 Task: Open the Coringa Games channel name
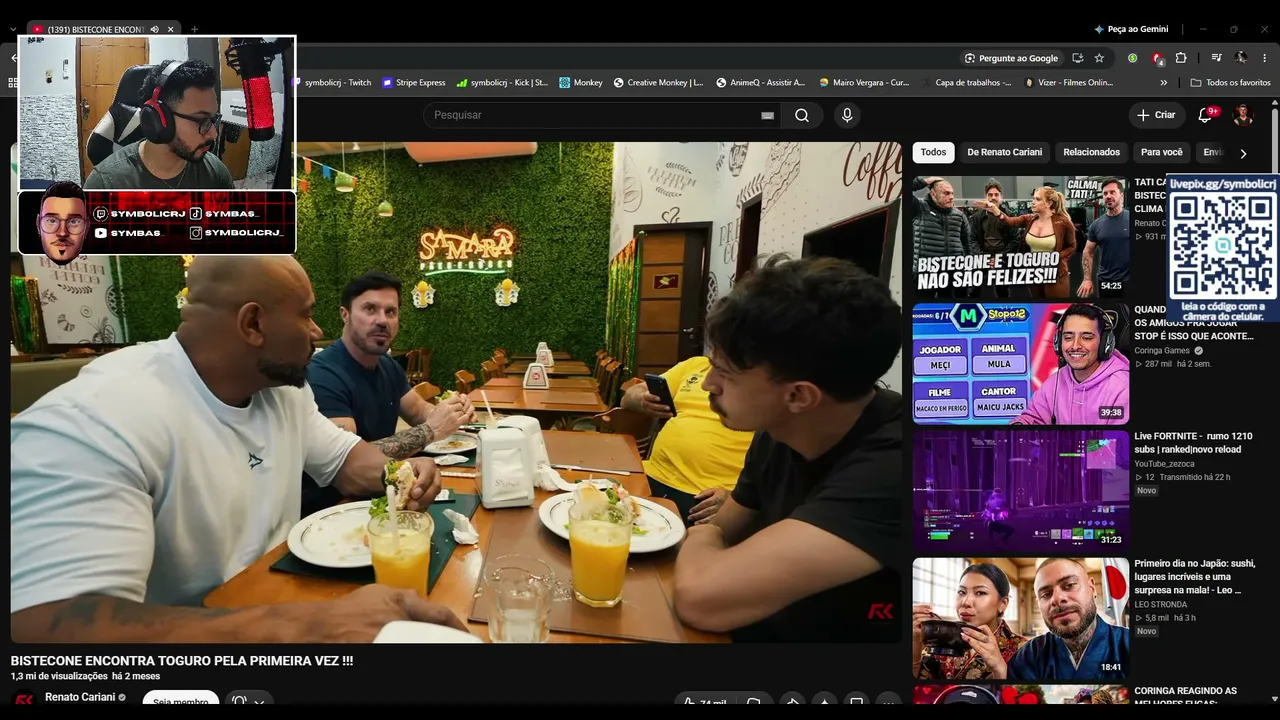click(x=1161, y=351)
